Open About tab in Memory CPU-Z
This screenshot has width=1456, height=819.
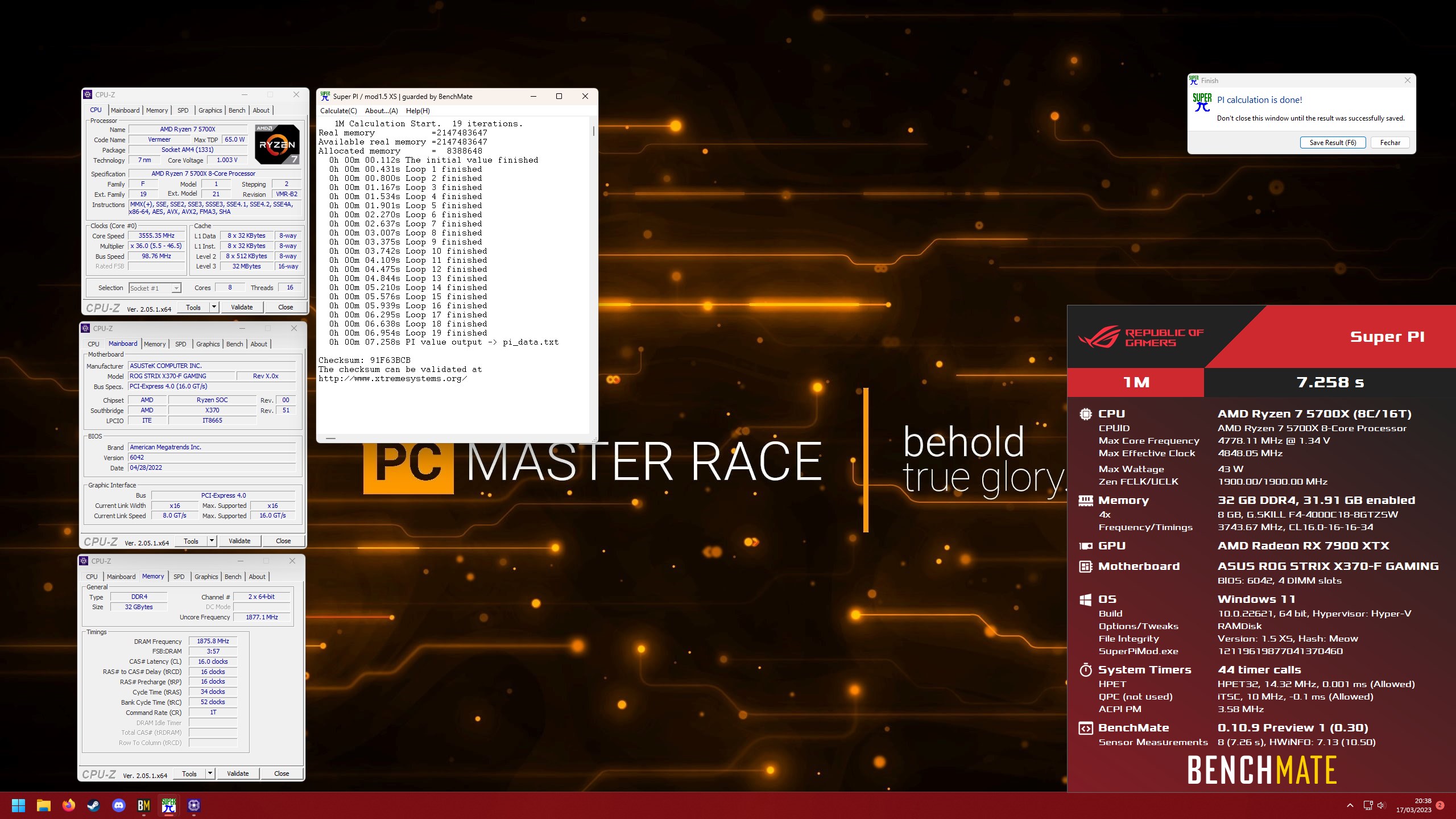(x=257, y=577)
